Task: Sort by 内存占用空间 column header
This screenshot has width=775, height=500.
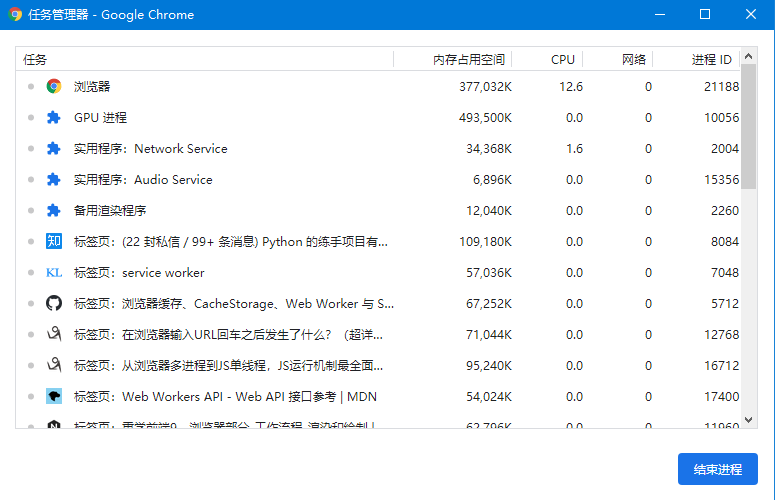Action: pyautogui.click(x=469, y=60)
